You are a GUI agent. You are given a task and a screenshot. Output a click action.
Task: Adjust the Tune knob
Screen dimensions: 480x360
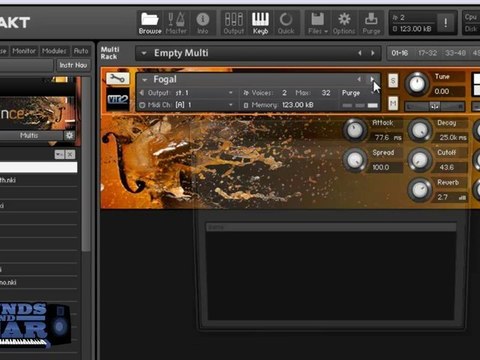point(417,84)
